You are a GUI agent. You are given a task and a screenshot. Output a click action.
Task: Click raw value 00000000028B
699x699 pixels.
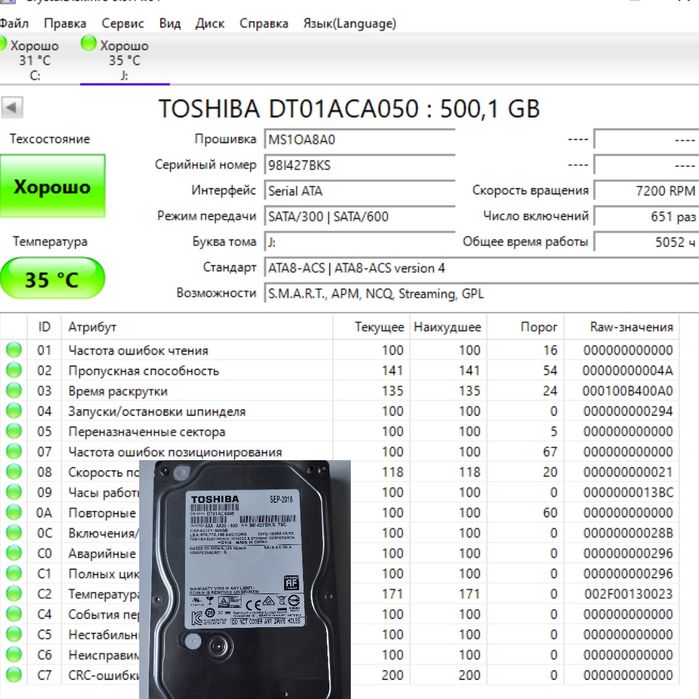628,533
